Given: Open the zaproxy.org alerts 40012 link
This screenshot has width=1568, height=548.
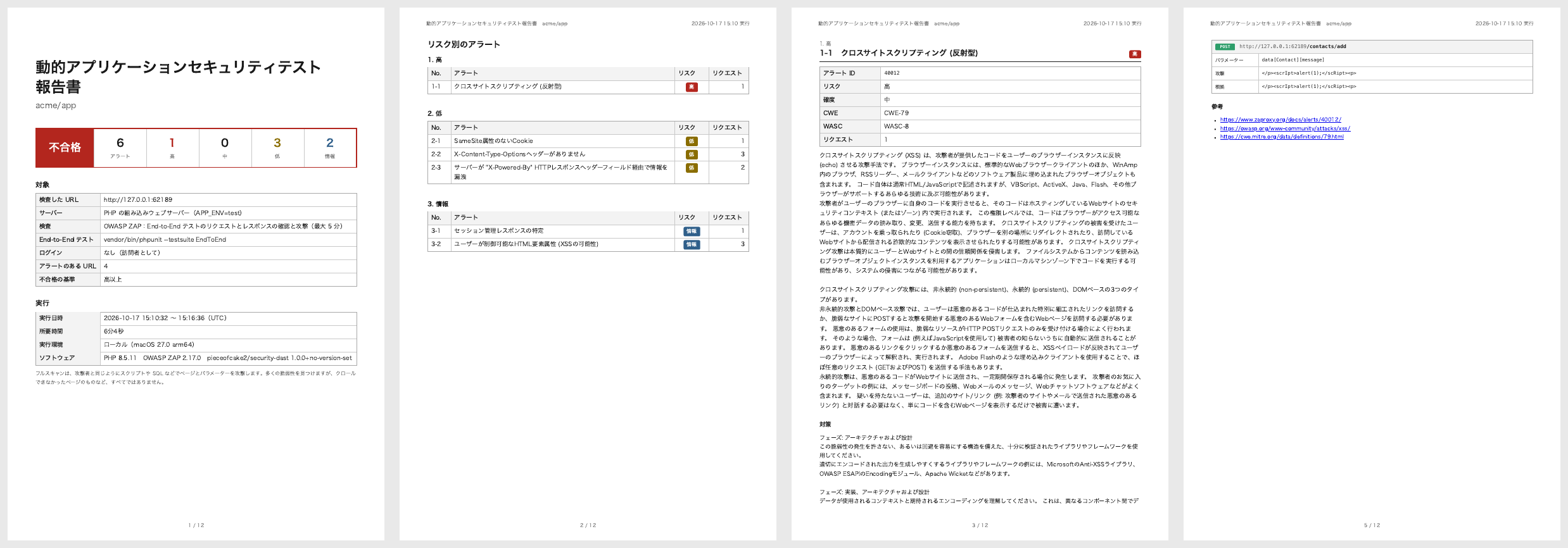Looking at the screenshot, I should point(1280,120).
